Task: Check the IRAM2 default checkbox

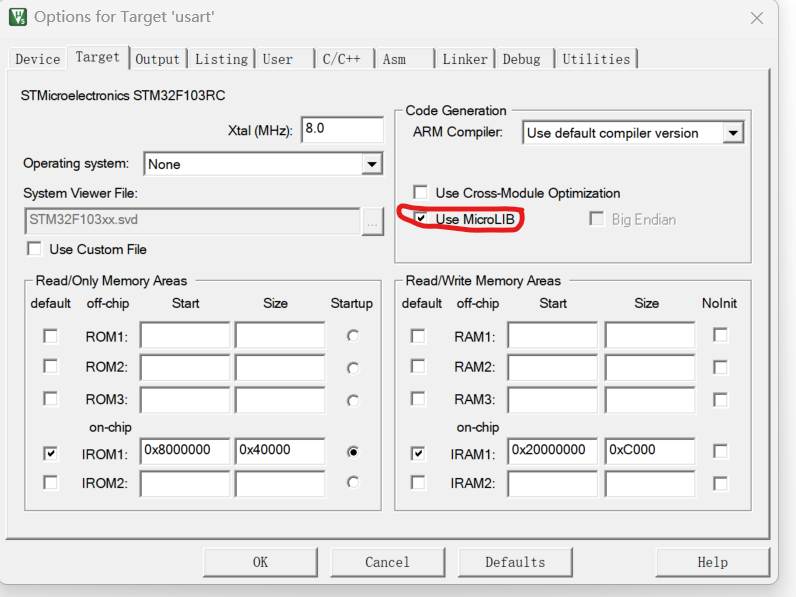Action: (418, 482)
